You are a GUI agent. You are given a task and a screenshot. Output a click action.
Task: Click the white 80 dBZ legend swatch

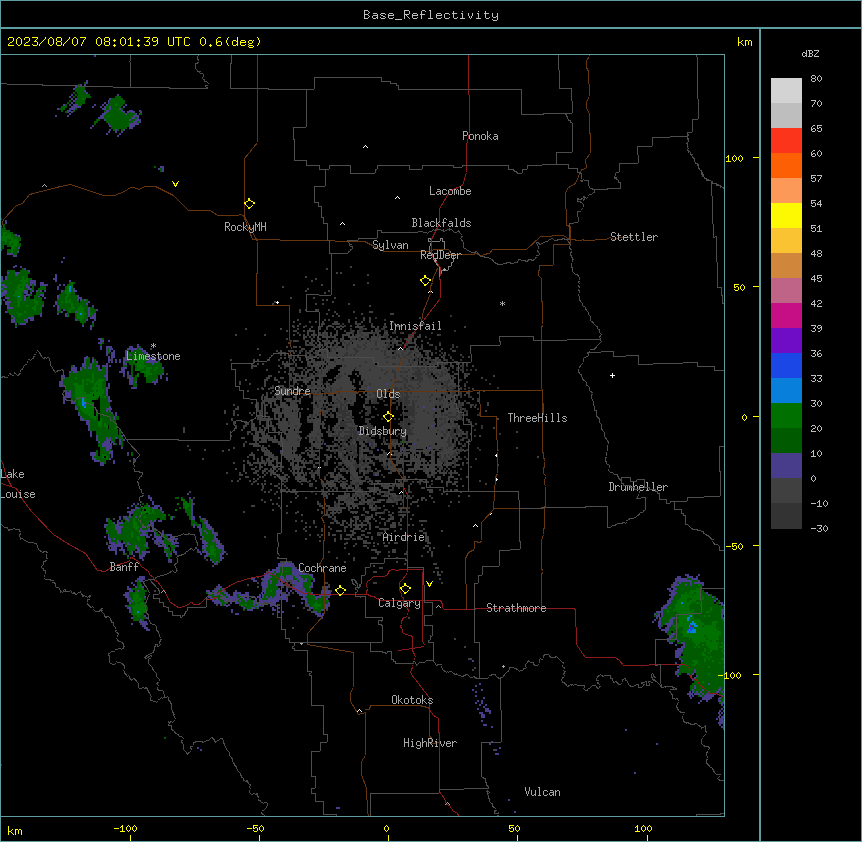[x=786, y=90]
